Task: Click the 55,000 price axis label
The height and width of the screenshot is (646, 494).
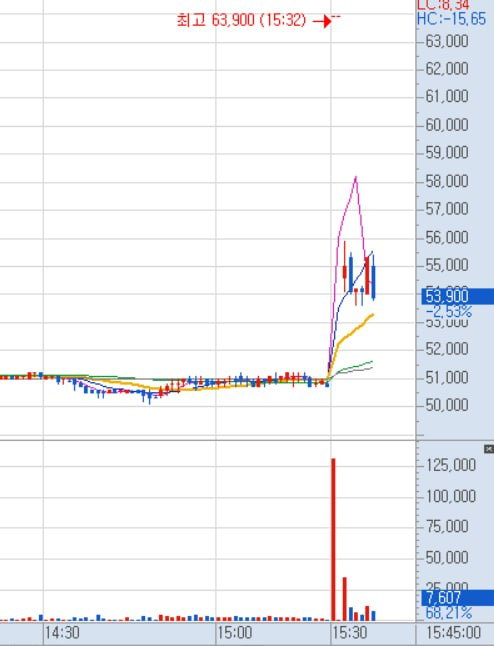Action: (447, 265)
